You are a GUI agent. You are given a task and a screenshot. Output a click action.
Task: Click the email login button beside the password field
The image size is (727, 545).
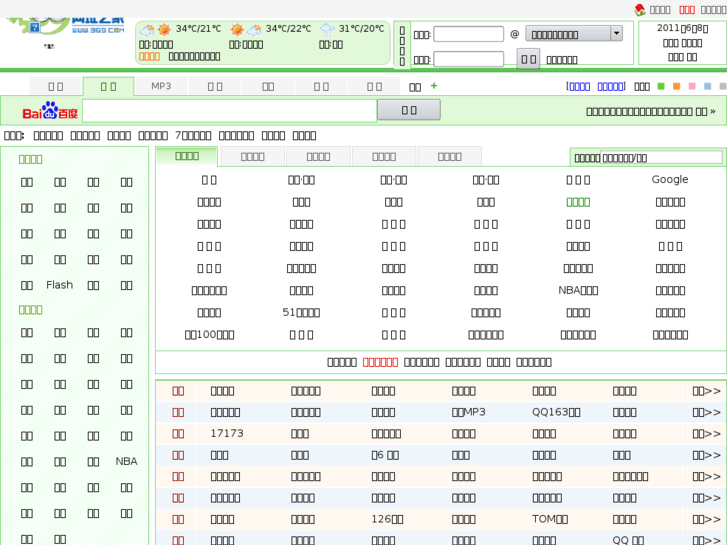pyautogui.click(x=528, y=59)
